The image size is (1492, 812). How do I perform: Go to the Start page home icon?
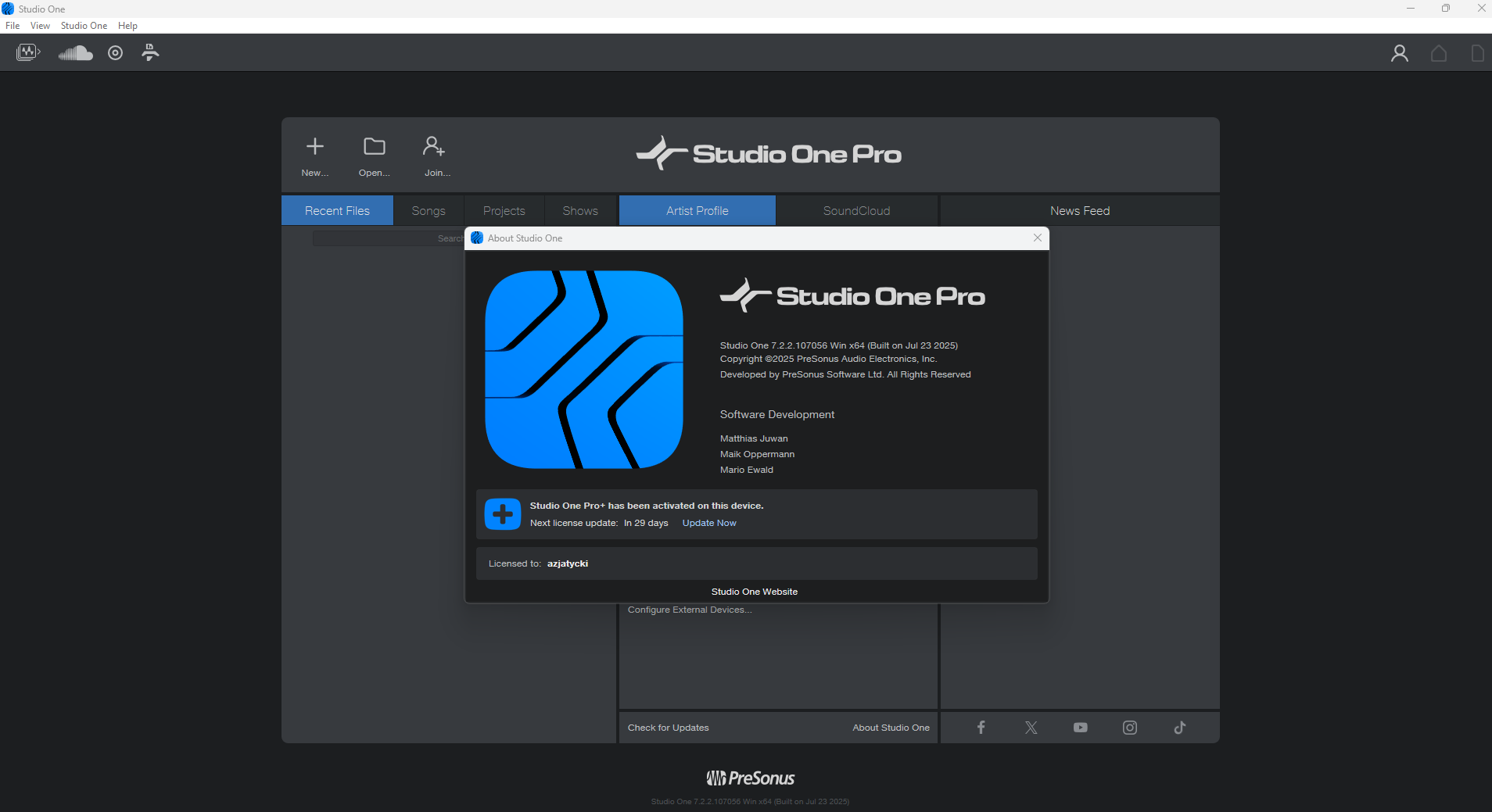tap(1439, 53)
